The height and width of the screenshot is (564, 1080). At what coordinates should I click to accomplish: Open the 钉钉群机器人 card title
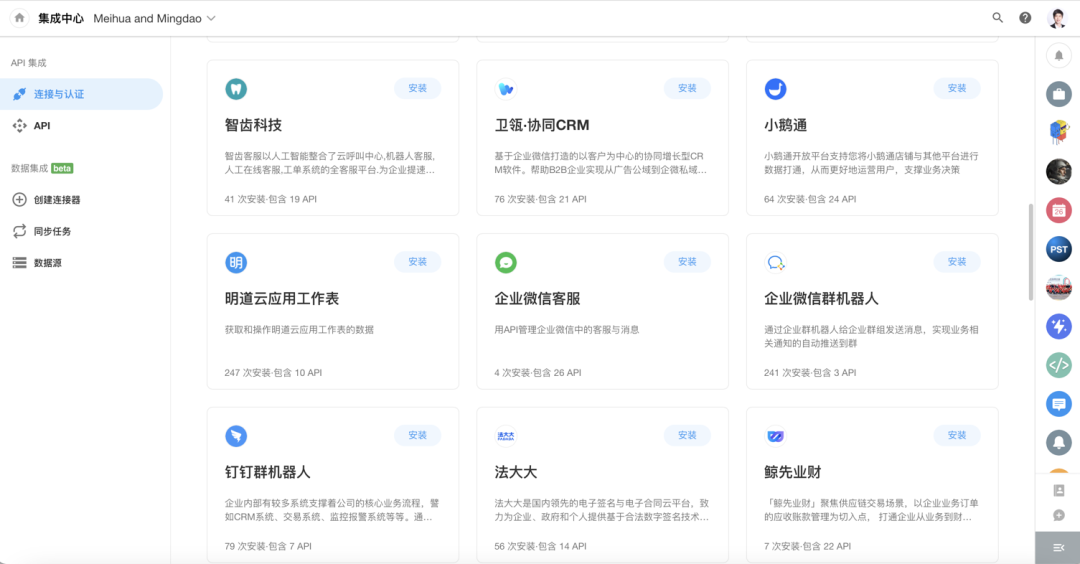pyautogui.click(x=267, y=472)
